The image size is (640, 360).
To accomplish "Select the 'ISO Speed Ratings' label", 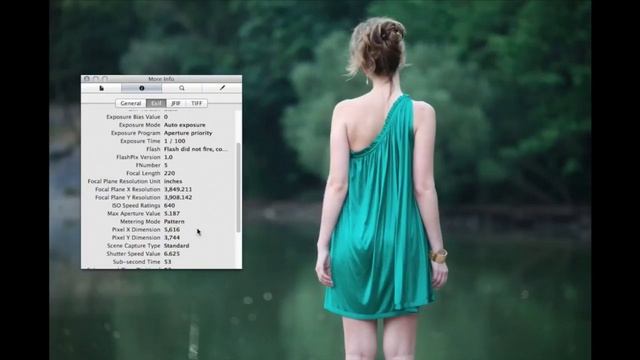I will pyautogui.click(x=136, y=205).
